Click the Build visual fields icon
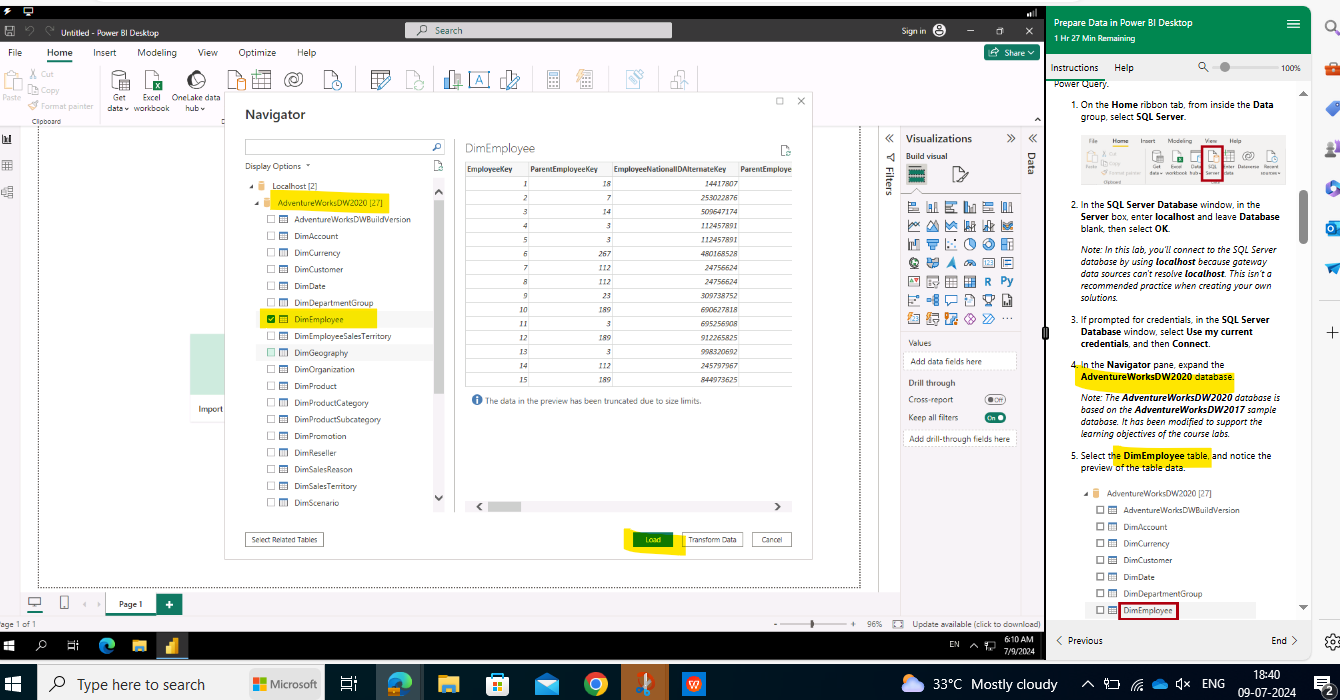 916,175
